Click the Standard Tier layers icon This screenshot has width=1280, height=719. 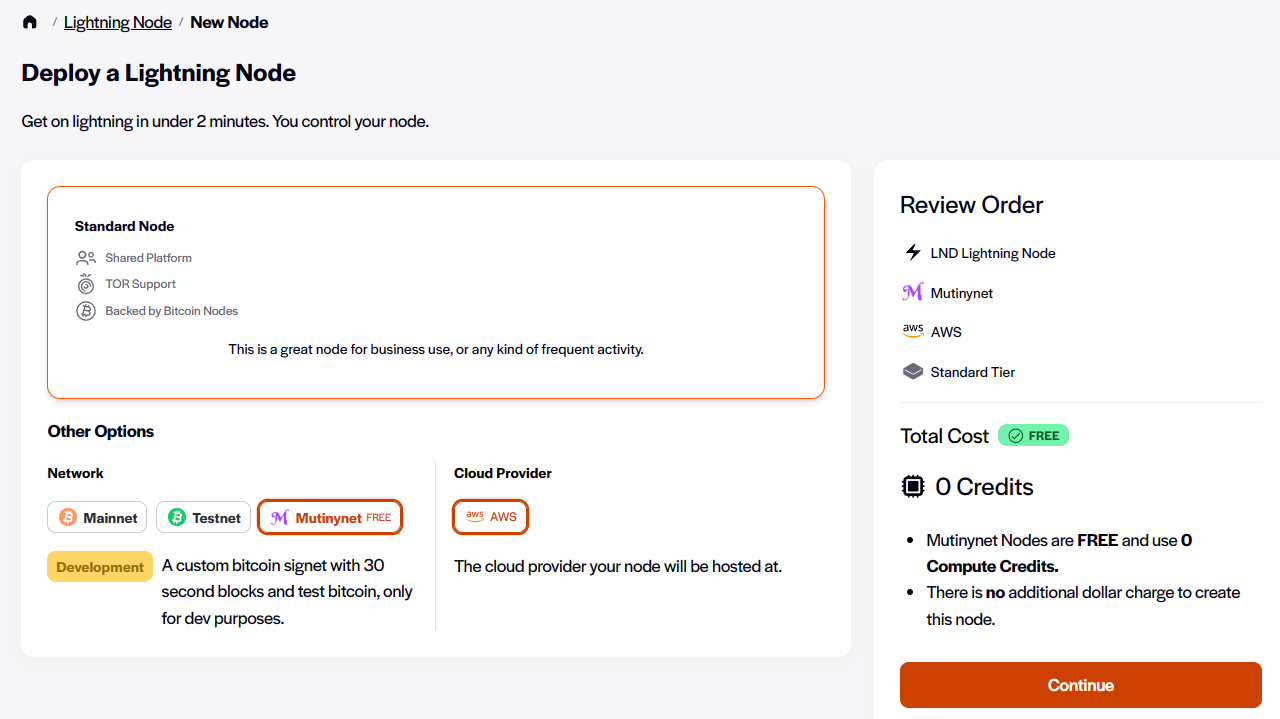point(912,371)
